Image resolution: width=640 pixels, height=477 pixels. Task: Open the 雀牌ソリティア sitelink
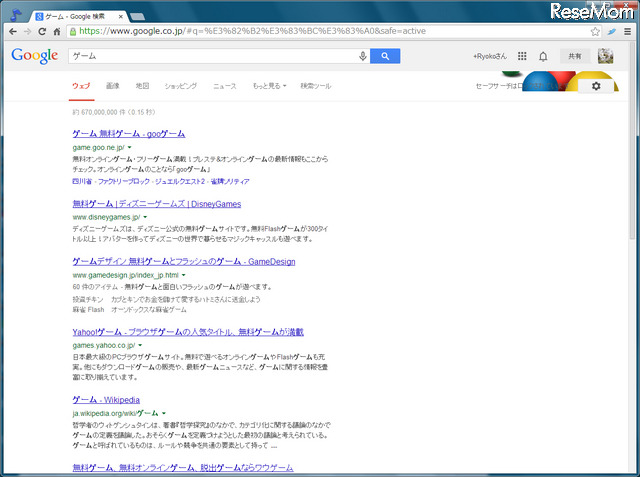(x=230, y=181)
